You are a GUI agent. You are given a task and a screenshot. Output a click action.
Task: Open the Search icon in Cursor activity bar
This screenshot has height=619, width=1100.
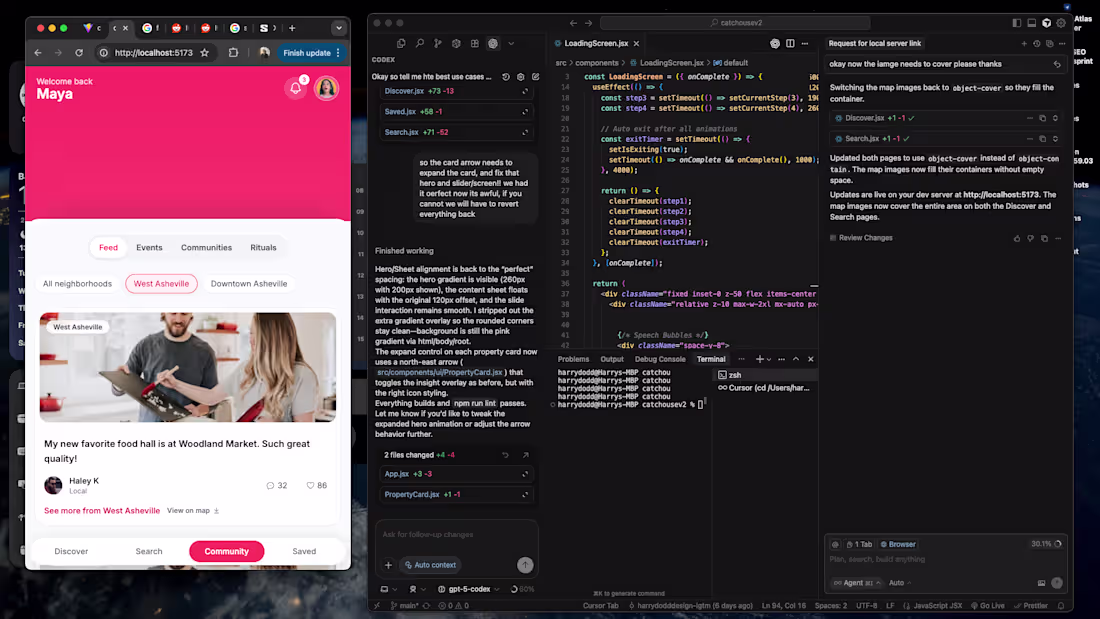coord(420,44)
